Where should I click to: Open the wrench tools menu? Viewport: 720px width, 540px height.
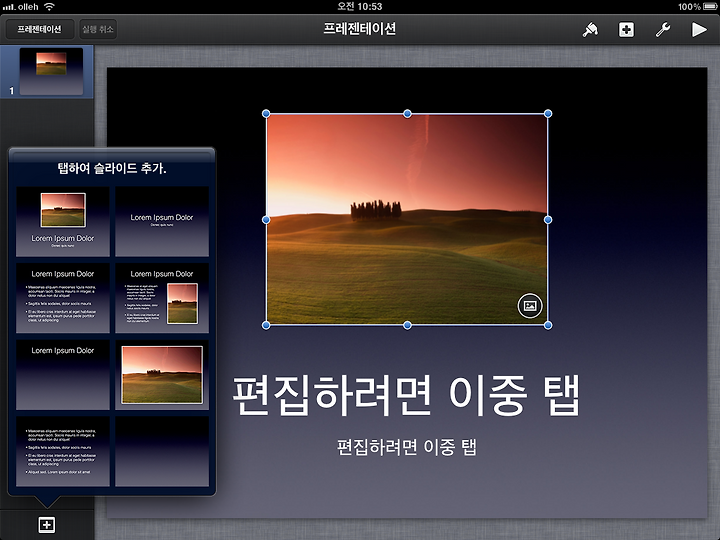coord(663,30)
